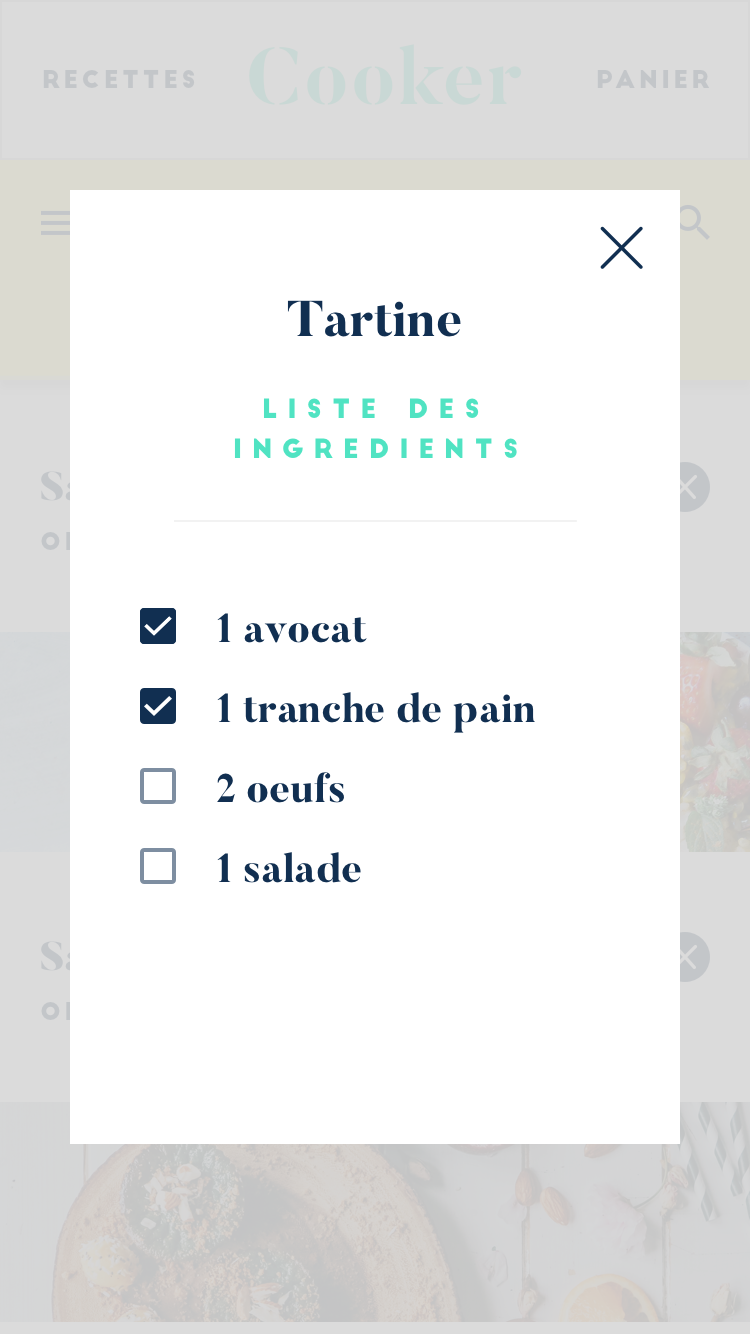Click the "1 avocat" ingredient label
The height and width of the screenshot is (1334, 750).
(291, 629)
